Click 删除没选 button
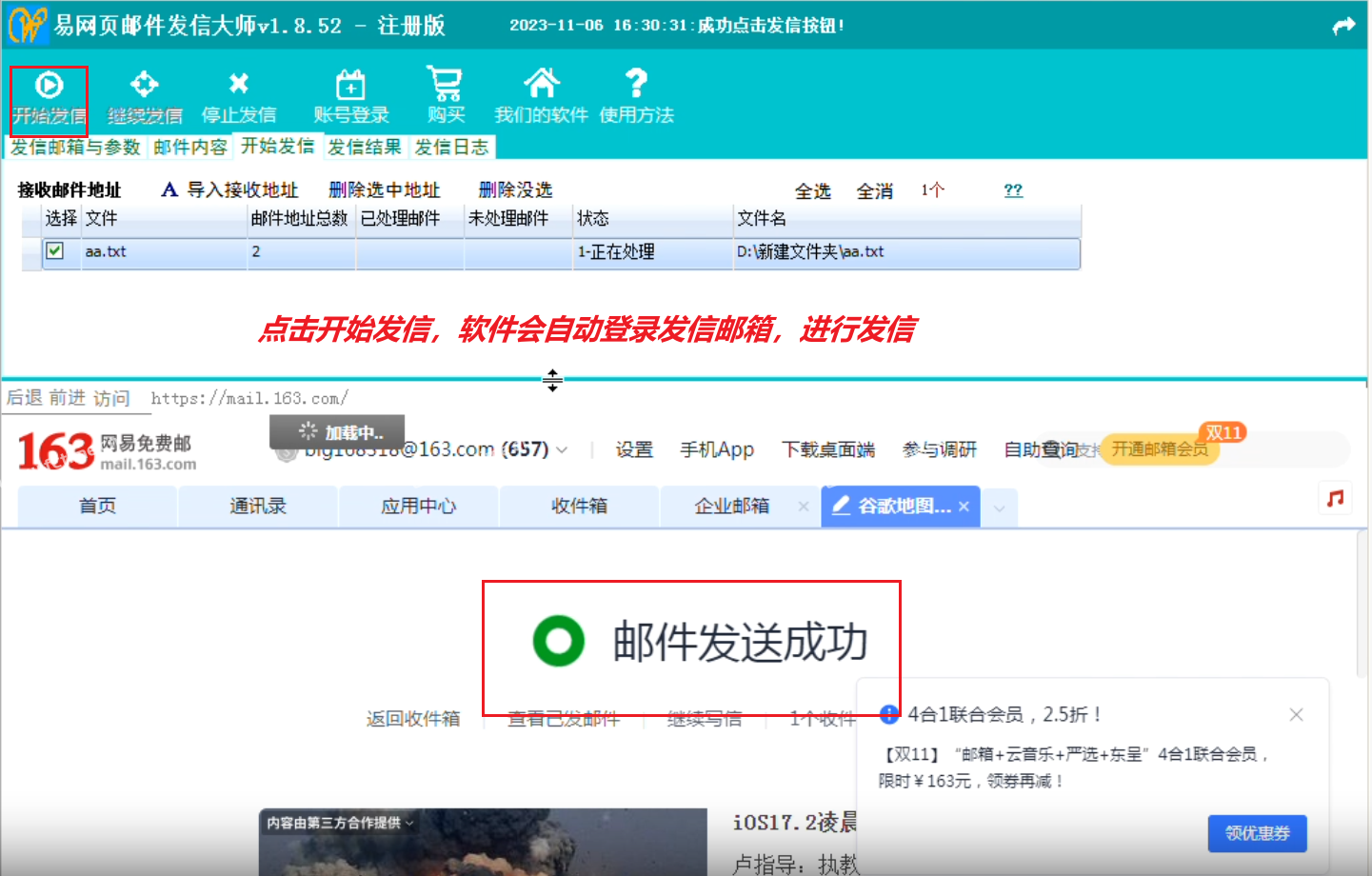This screenshot has height=876, width=1372. [x=515, y=189]
